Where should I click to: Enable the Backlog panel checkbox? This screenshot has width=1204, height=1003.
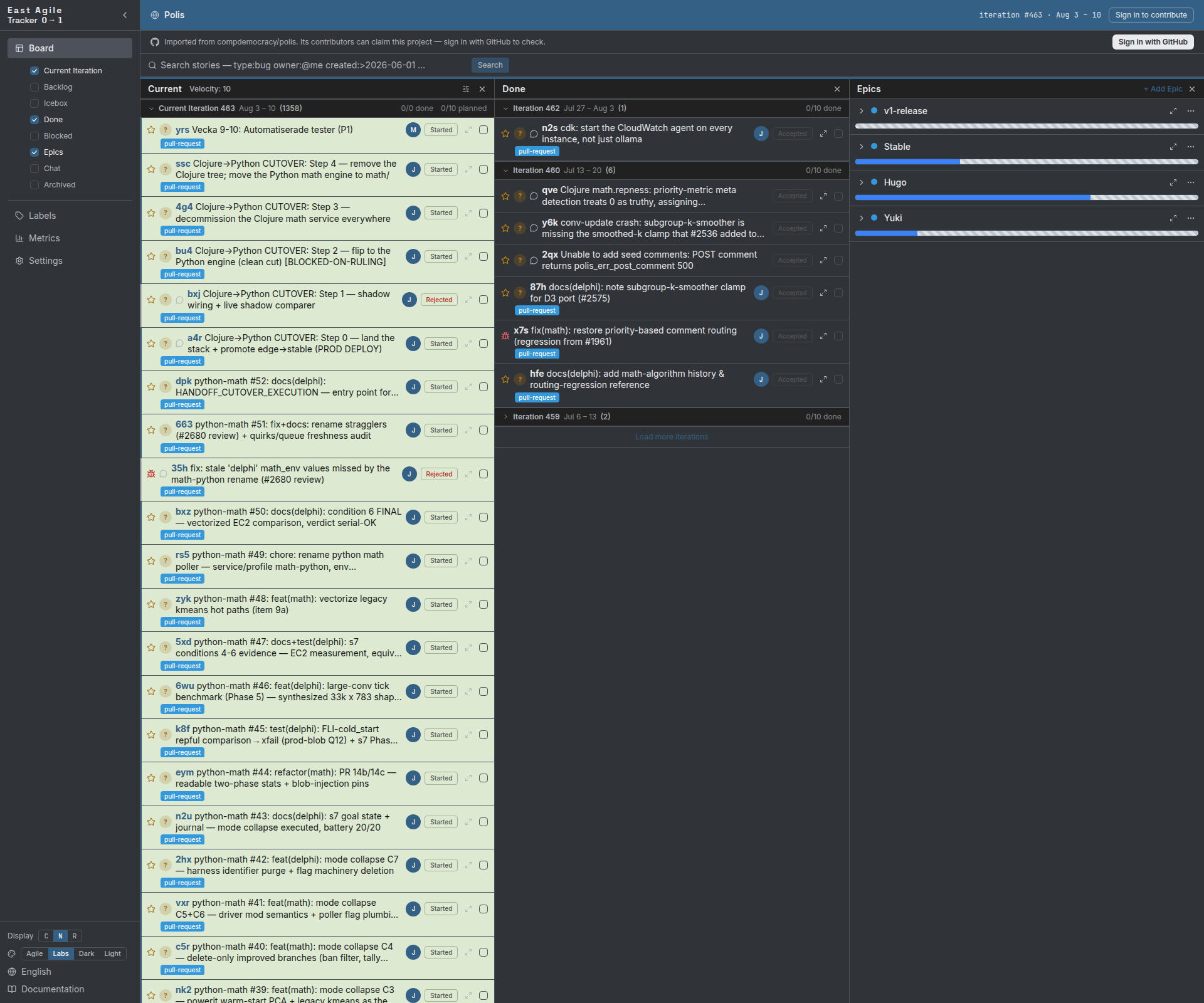34,87
